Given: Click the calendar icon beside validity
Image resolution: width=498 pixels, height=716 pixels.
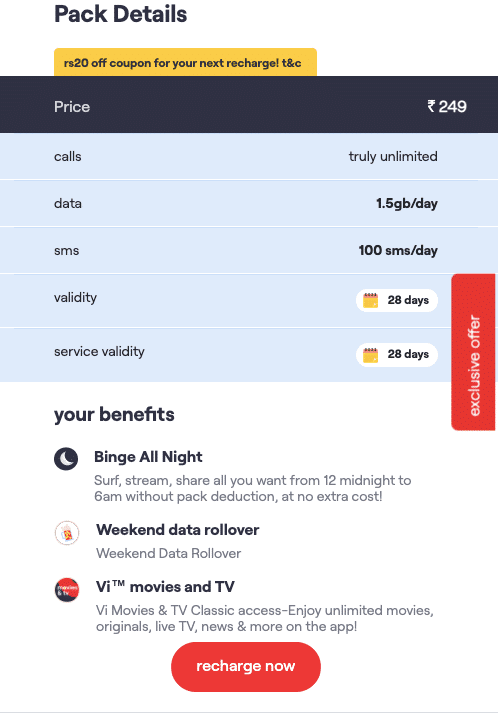Looking at the screenshot, I should pyautogui.click(x=370, y=300).
